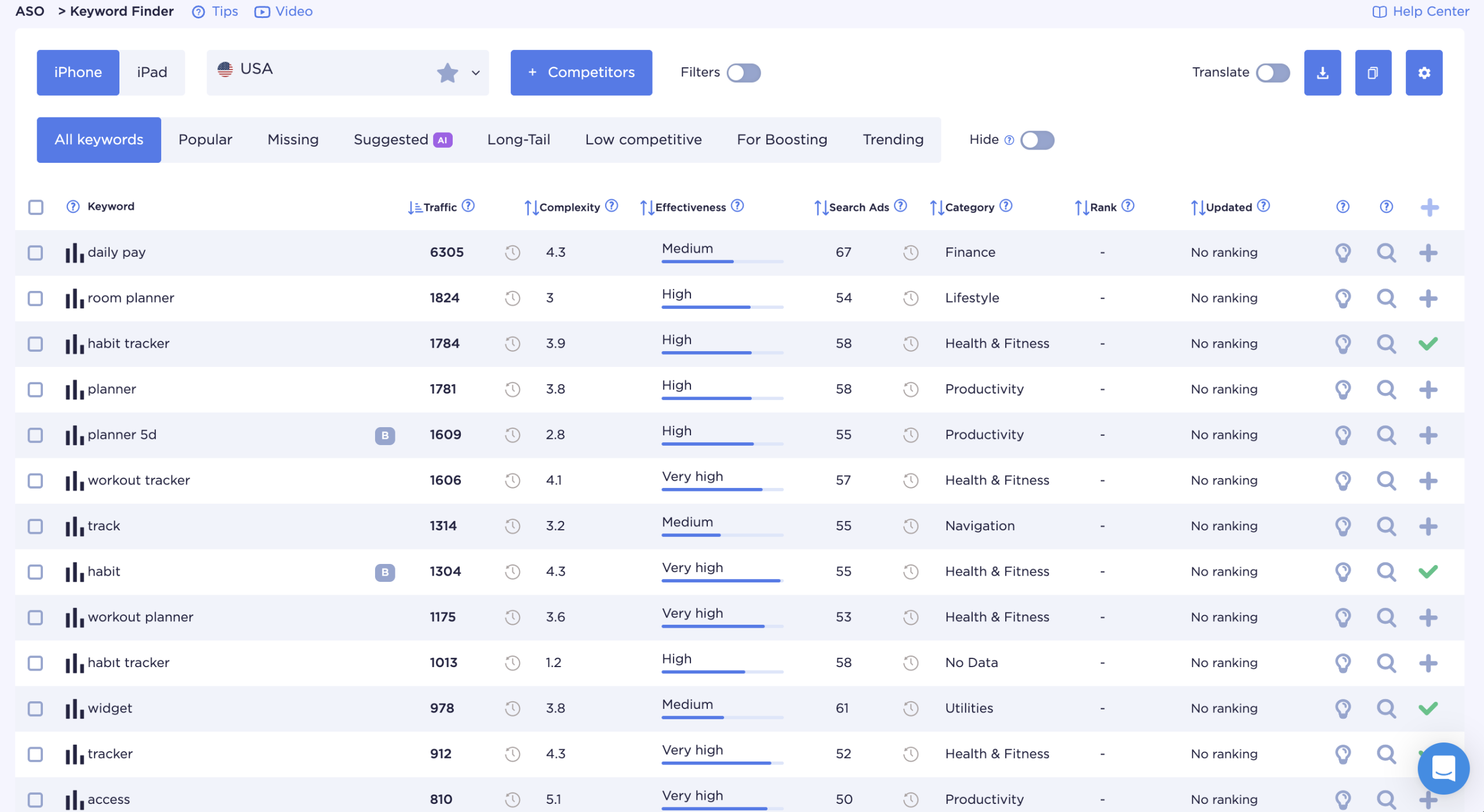Click the USA country selector field

347,72
